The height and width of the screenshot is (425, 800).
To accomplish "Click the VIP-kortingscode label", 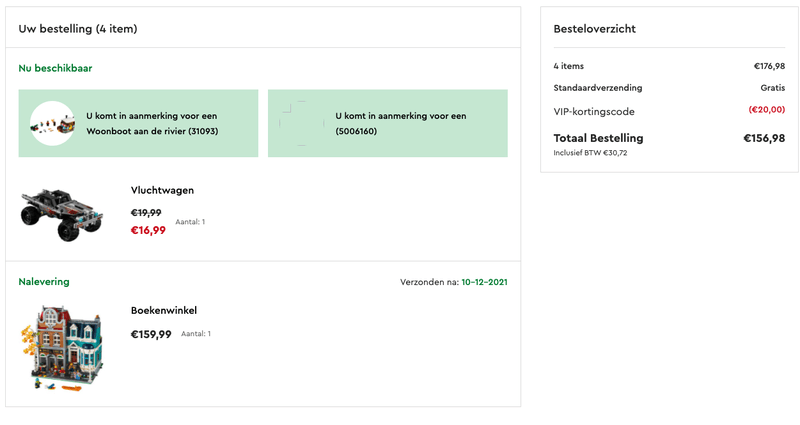I will coord(594,111).
